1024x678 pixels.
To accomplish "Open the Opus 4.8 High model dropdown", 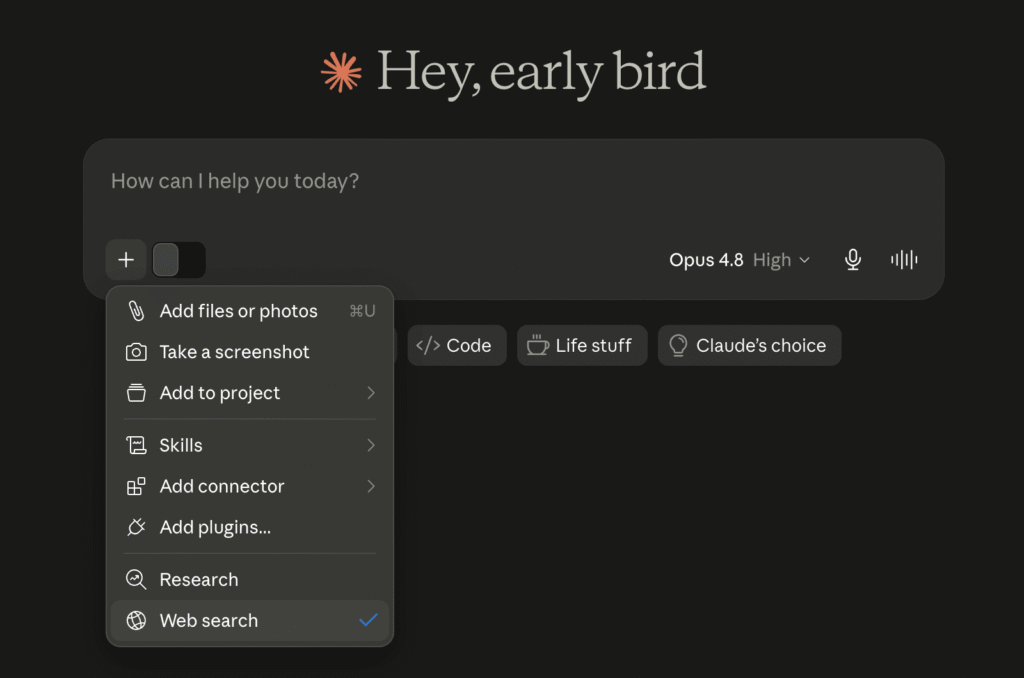I will tap(739, 260).
